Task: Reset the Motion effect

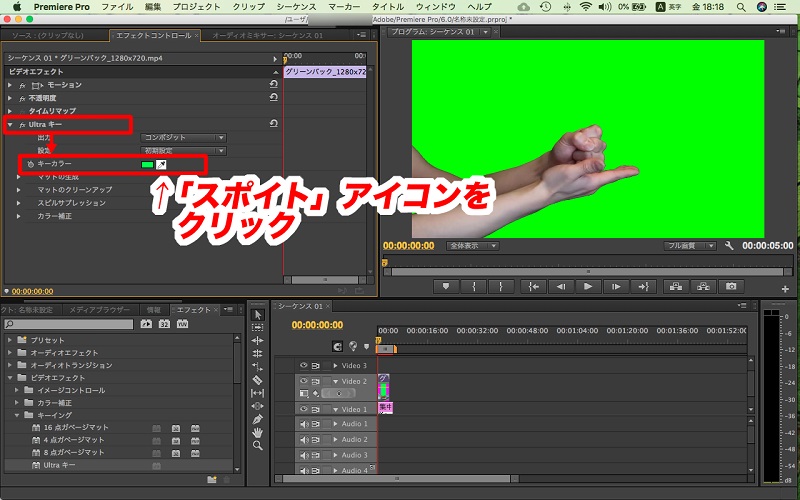Action: (273, 84)
